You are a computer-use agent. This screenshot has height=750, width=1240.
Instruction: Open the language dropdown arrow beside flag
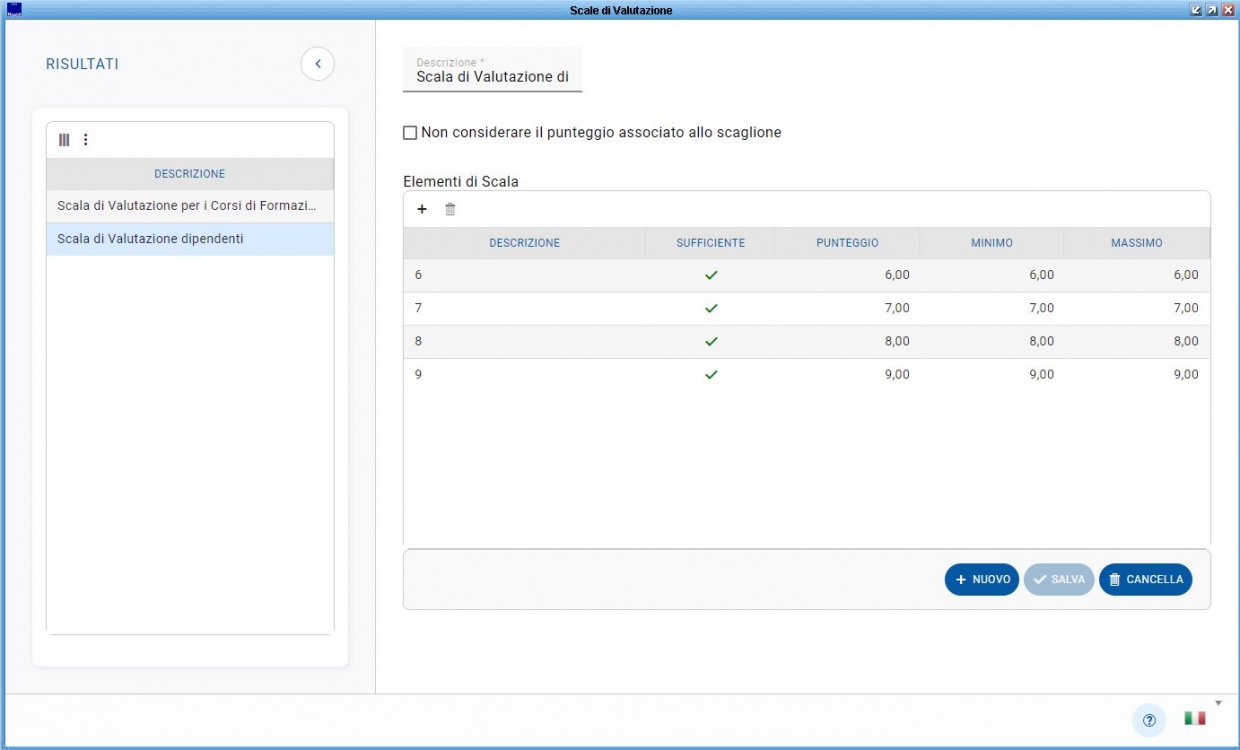(1218, 703)
